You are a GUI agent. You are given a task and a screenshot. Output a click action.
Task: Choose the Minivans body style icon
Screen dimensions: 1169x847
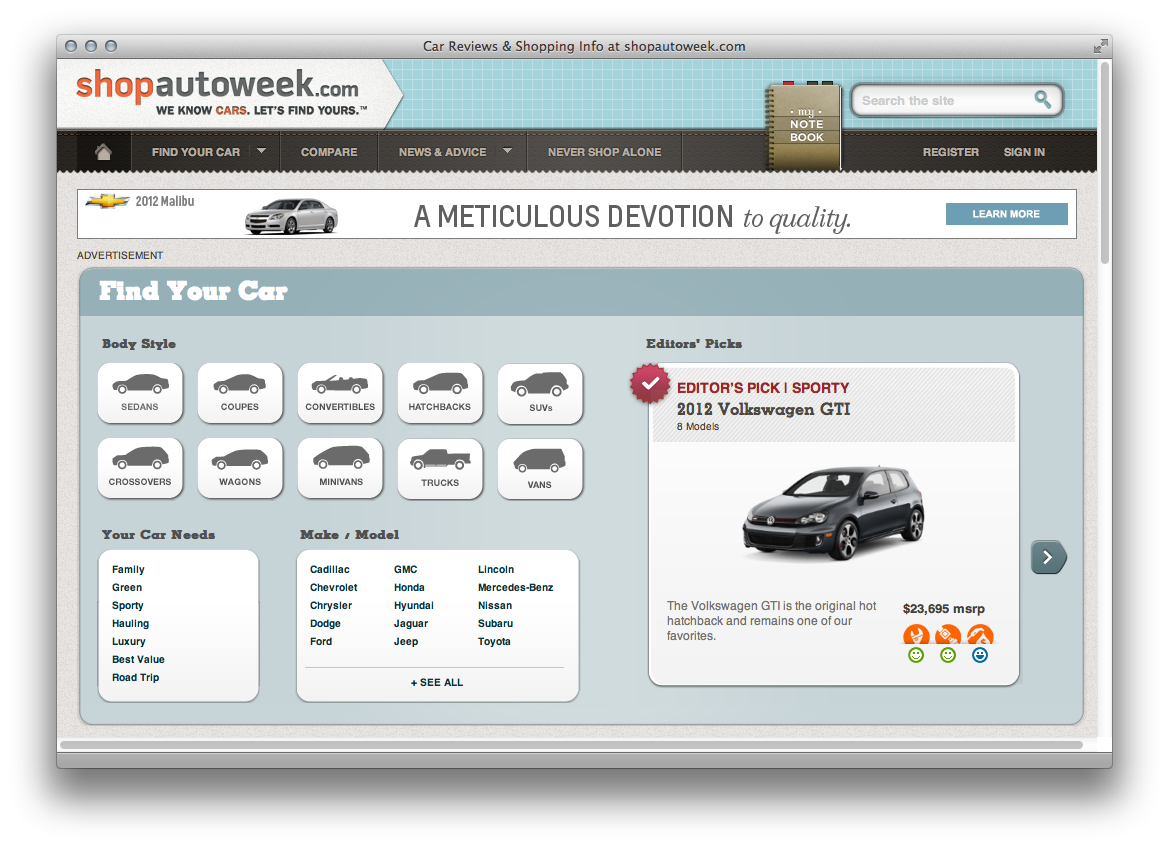pyautogui.click(x=340, y=468)
